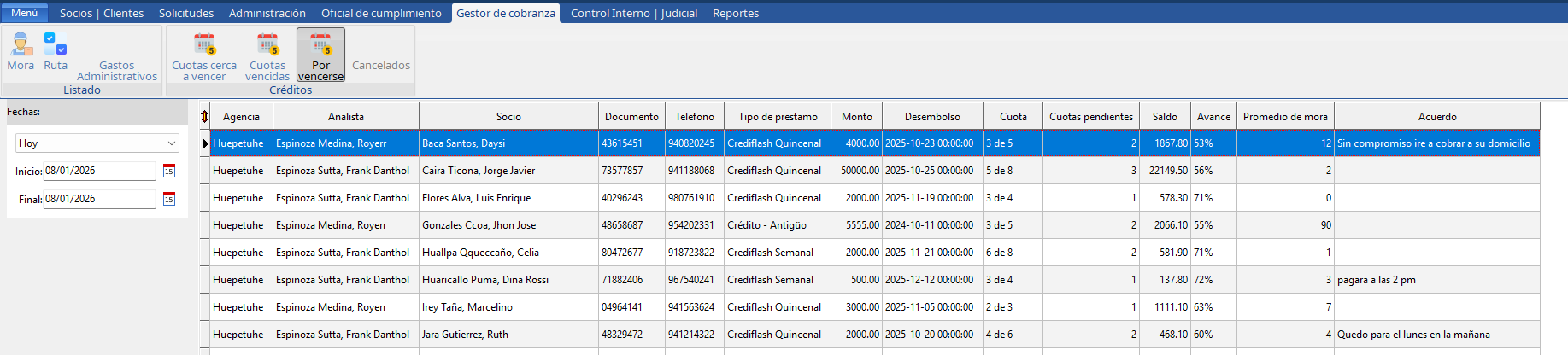Select Cuotas vencidas calendar icon
The image size is (1568, 355).
(x=267, y=44)
